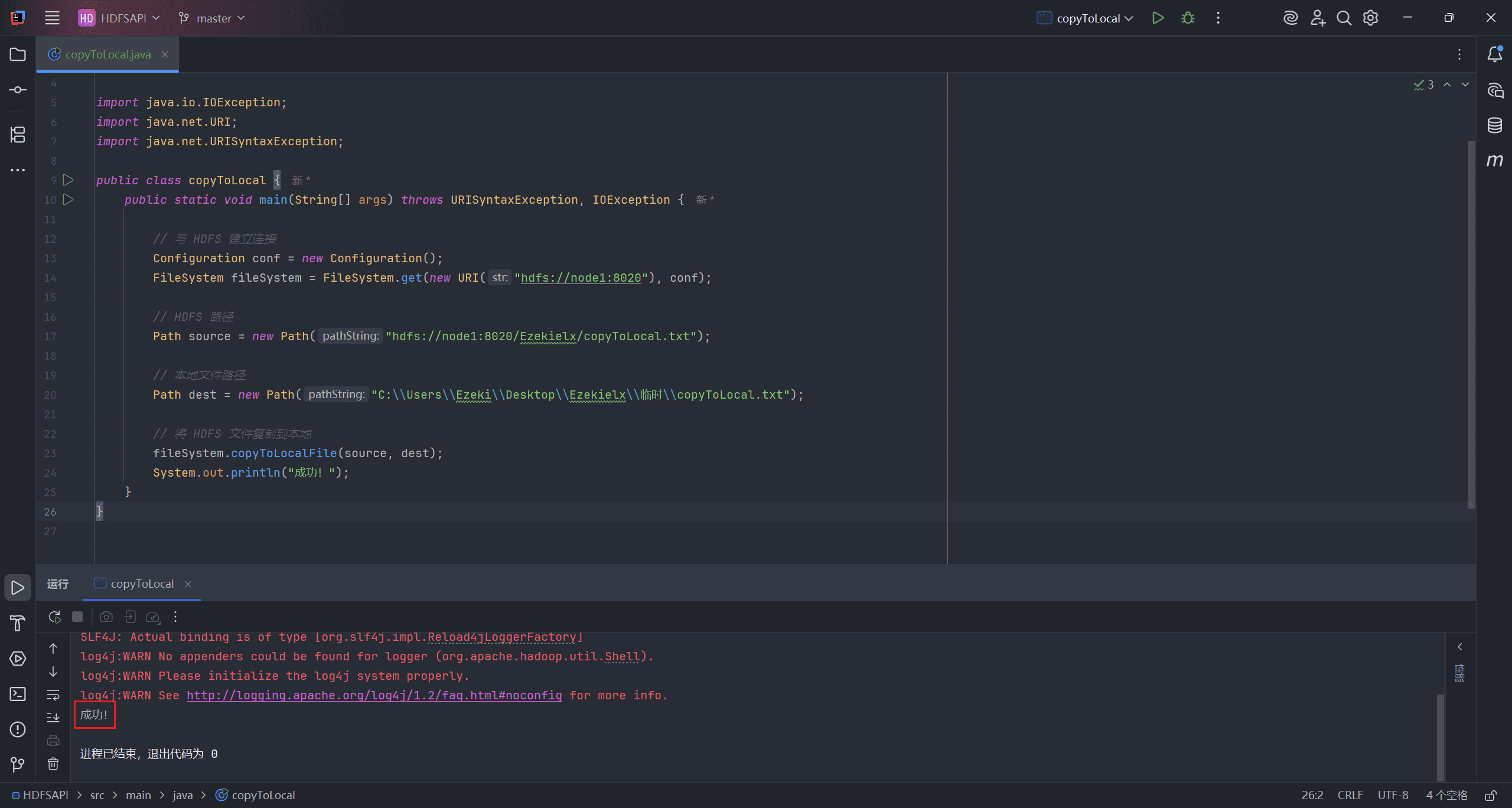Start debugging with the bug icon
This screenshot has width=1512, height=808.
coord(1188,18)
